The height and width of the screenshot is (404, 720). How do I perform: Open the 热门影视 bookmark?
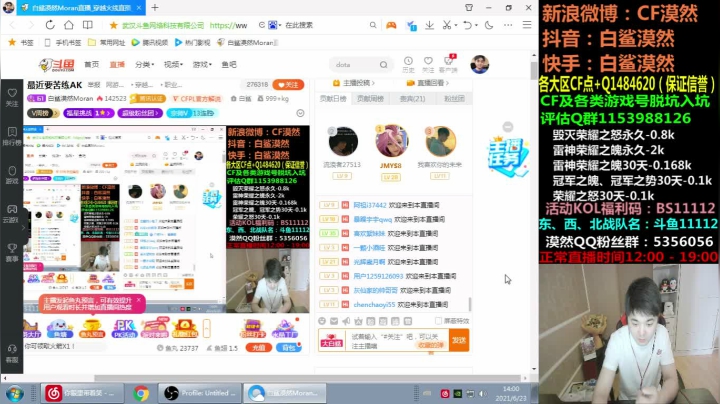(192, 42)
